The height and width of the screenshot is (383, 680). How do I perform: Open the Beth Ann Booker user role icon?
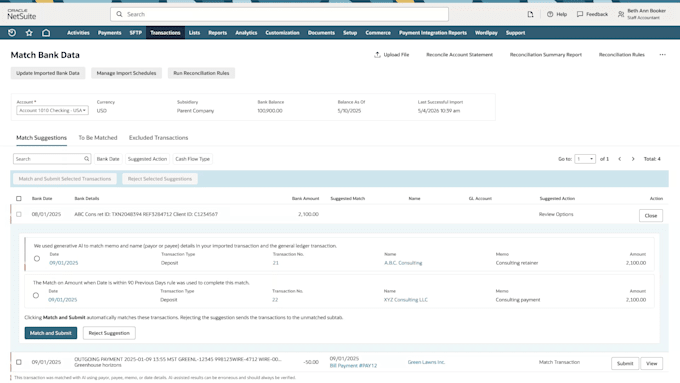[621, 14]
